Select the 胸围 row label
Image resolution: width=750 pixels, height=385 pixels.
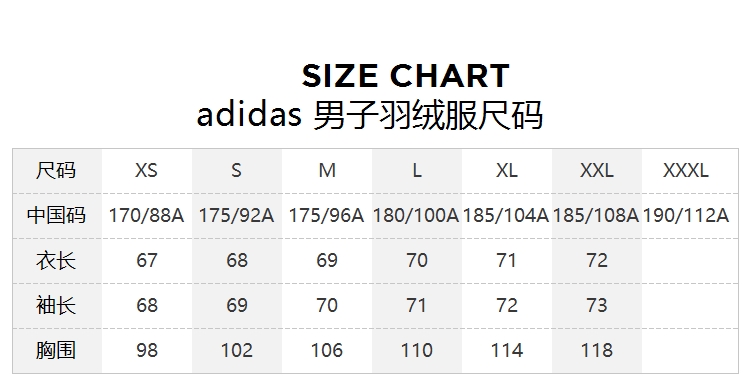click(56, 350)
